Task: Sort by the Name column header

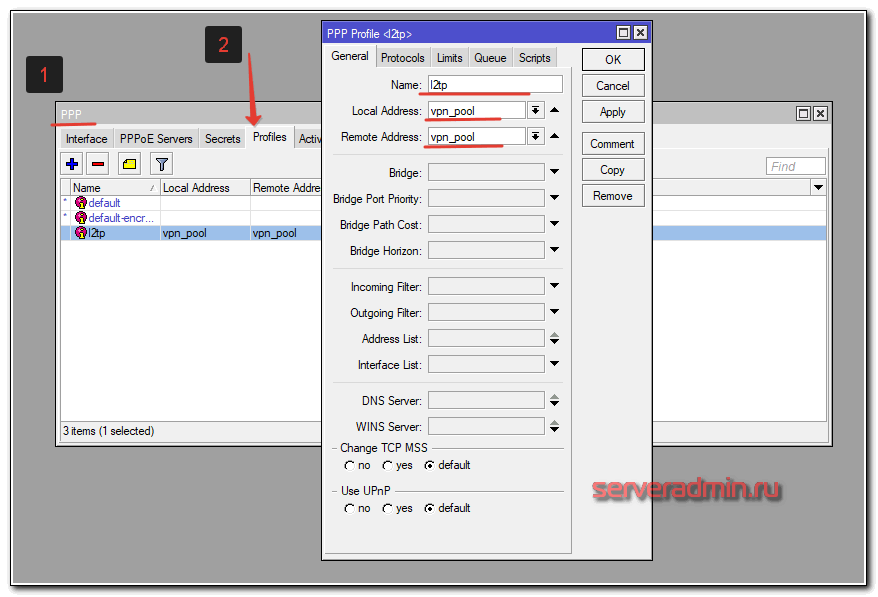Action: [115, 188]
